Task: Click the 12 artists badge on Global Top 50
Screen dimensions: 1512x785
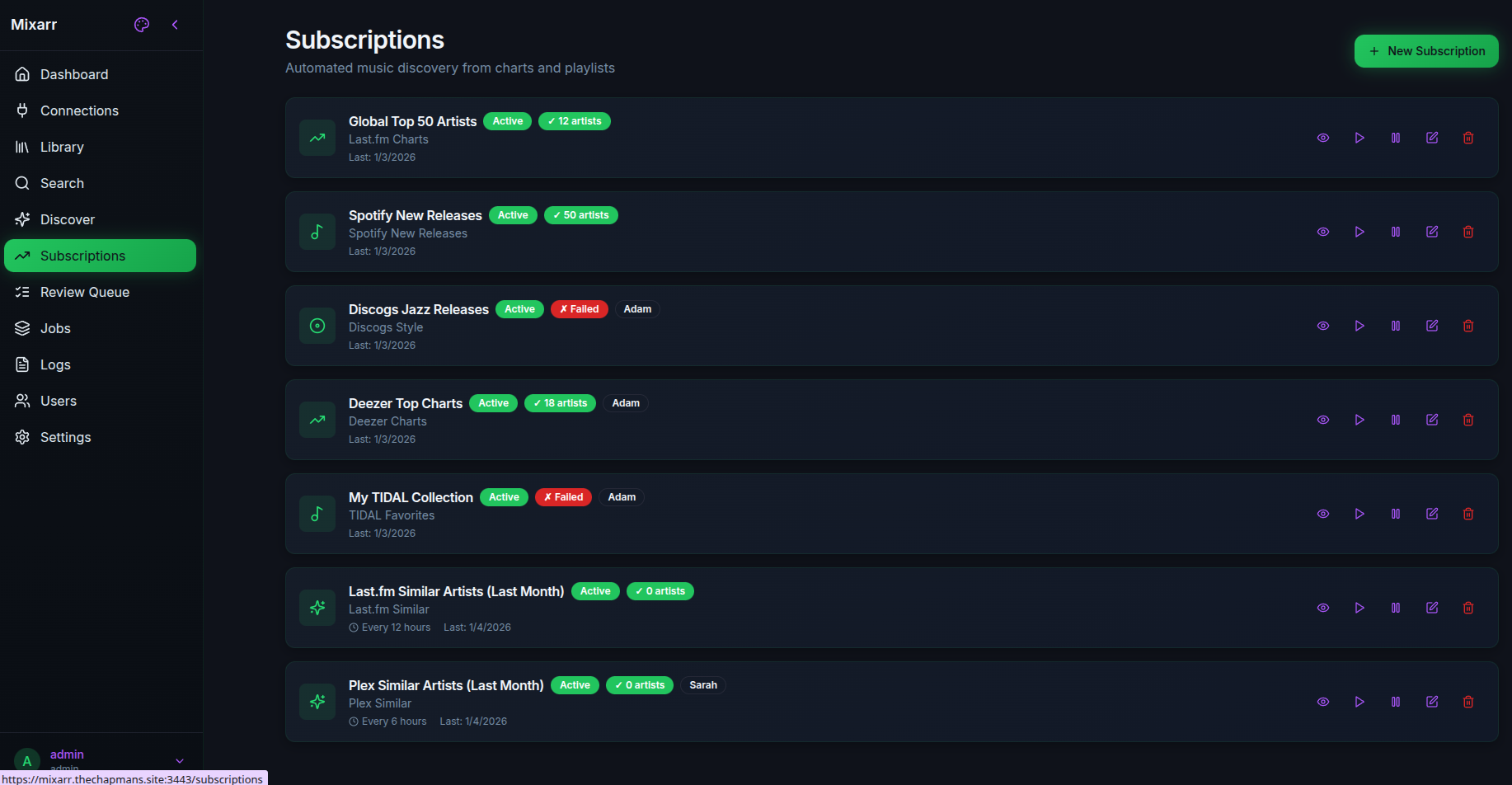Action: coord(575,121)
